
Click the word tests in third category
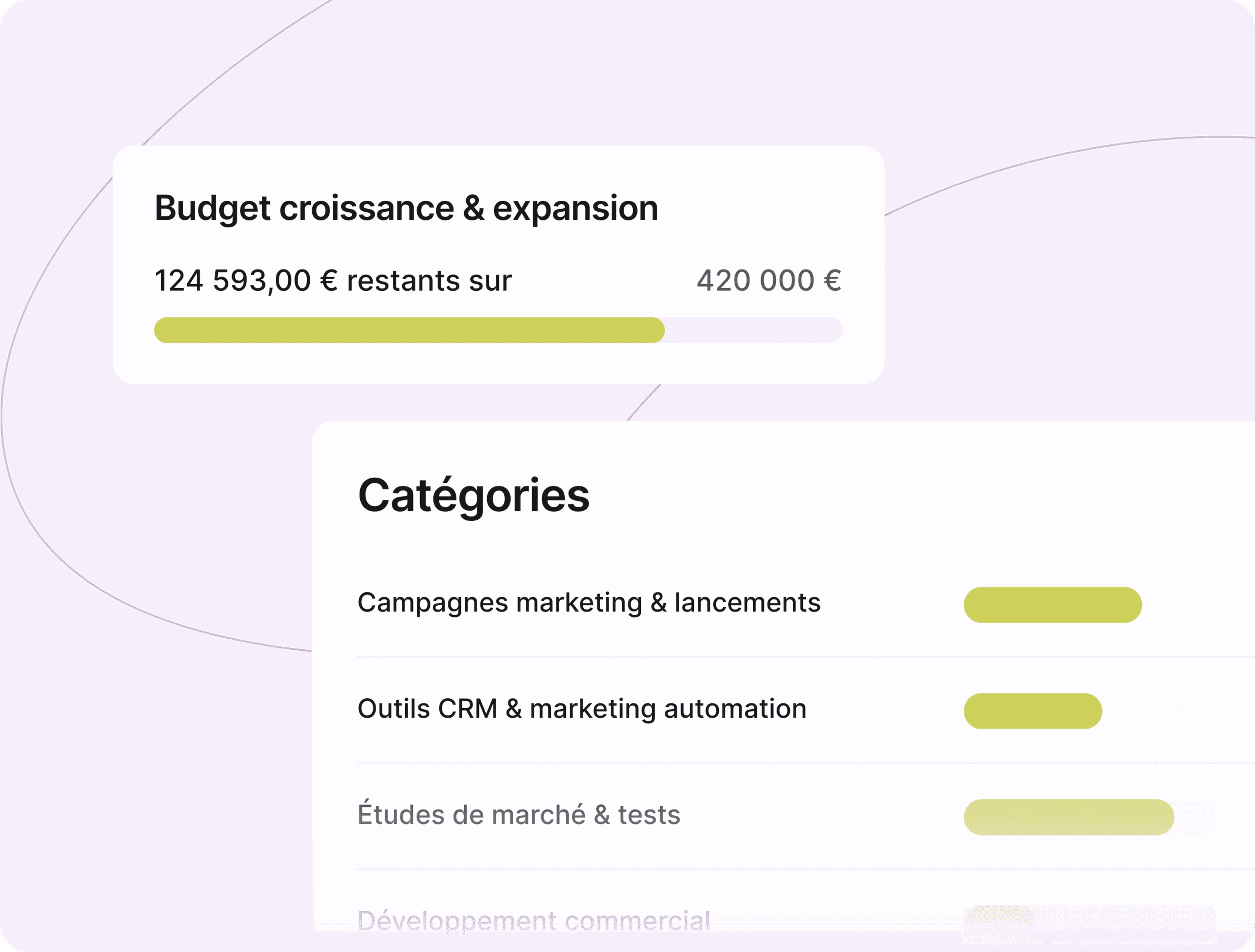pyautogui.click(x=649, y=815)
